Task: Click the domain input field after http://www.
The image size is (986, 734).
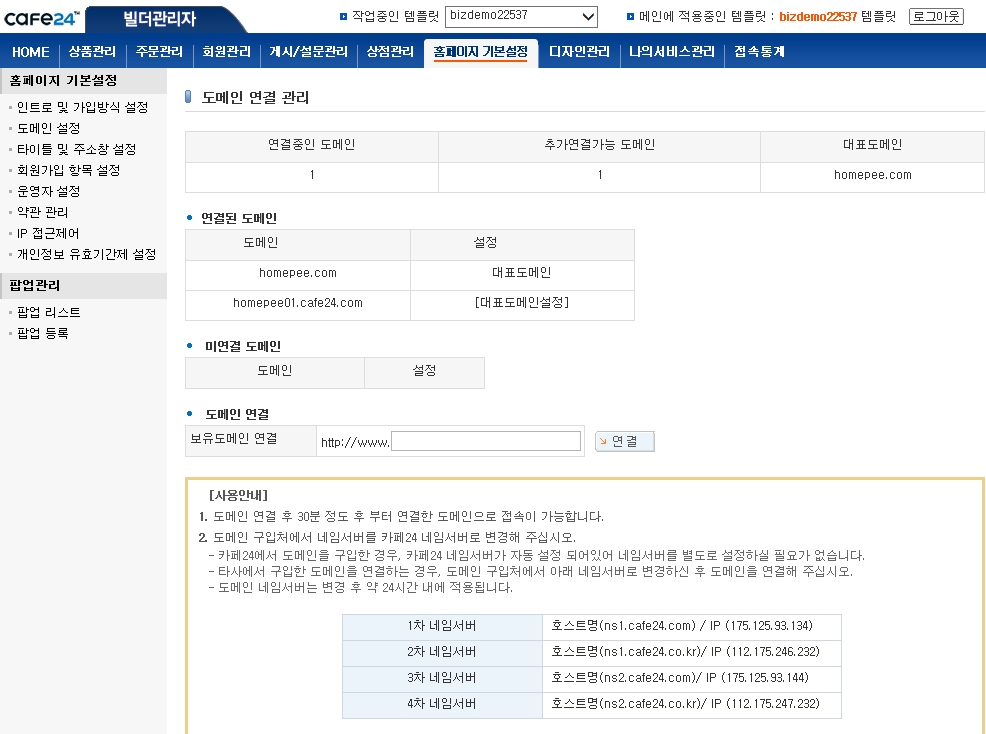Action: pos(485,441)
